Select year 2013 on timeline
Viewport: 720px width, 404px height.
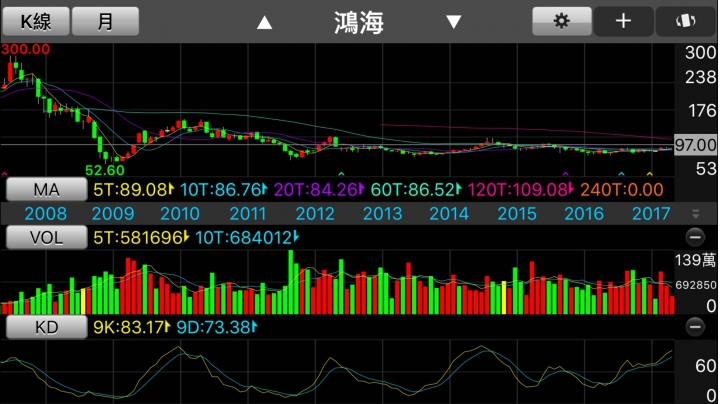tap(382, 214)
